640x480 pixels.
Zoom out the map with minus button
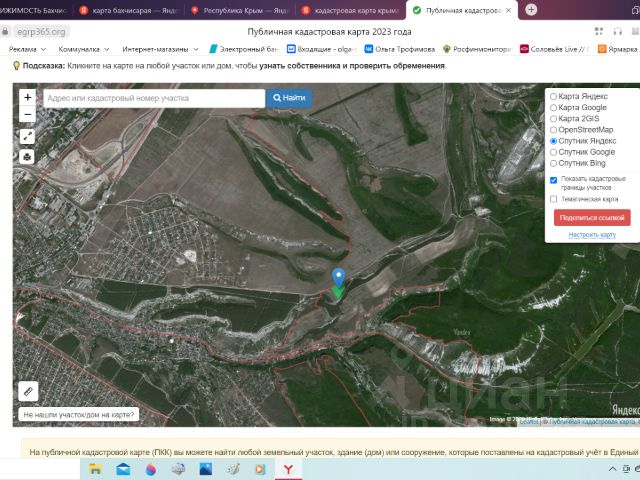[27, 115]
